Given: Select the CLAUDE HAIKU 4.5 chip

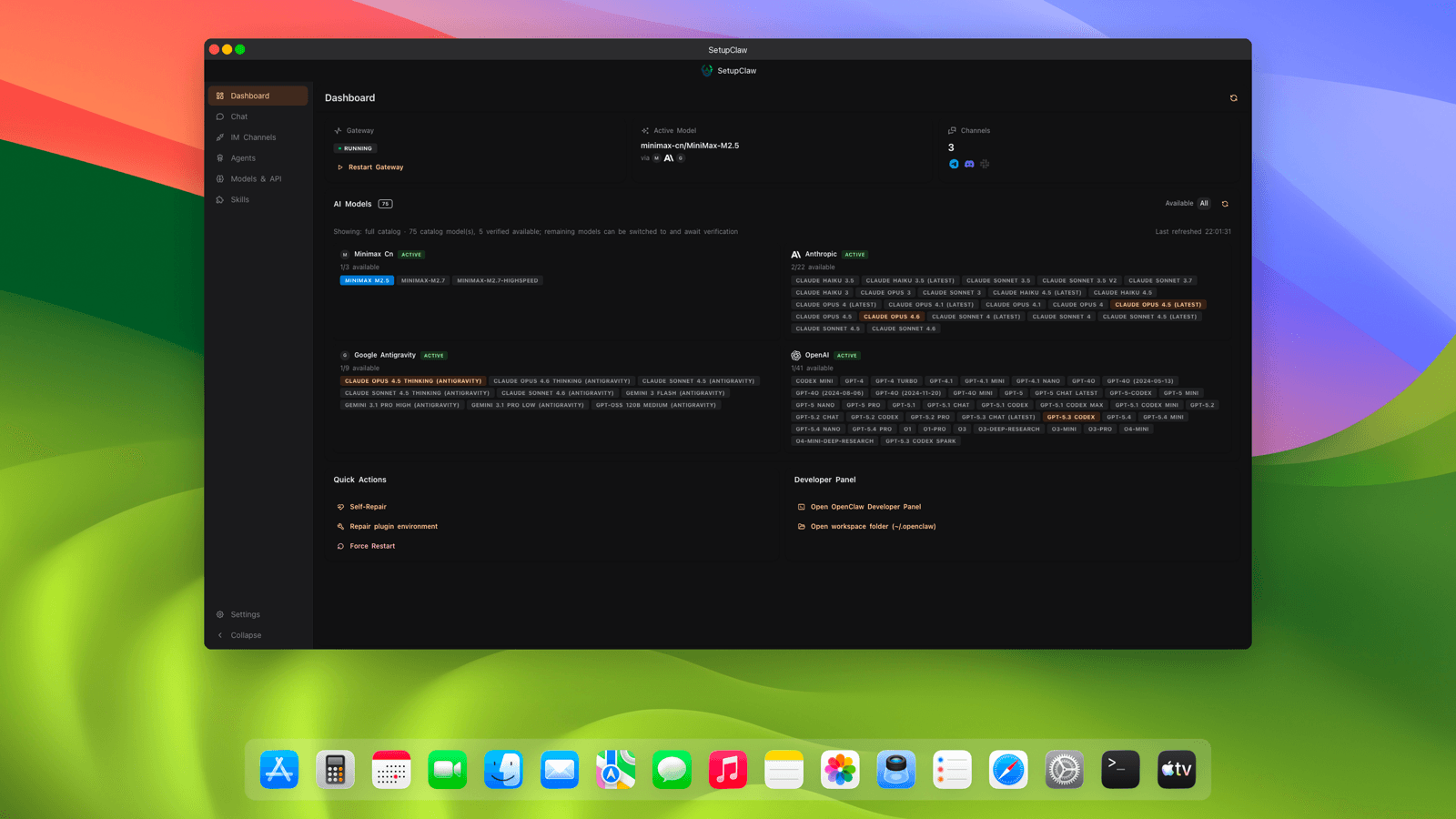Looking at the screenshot, I should (x=1122, y=293).
